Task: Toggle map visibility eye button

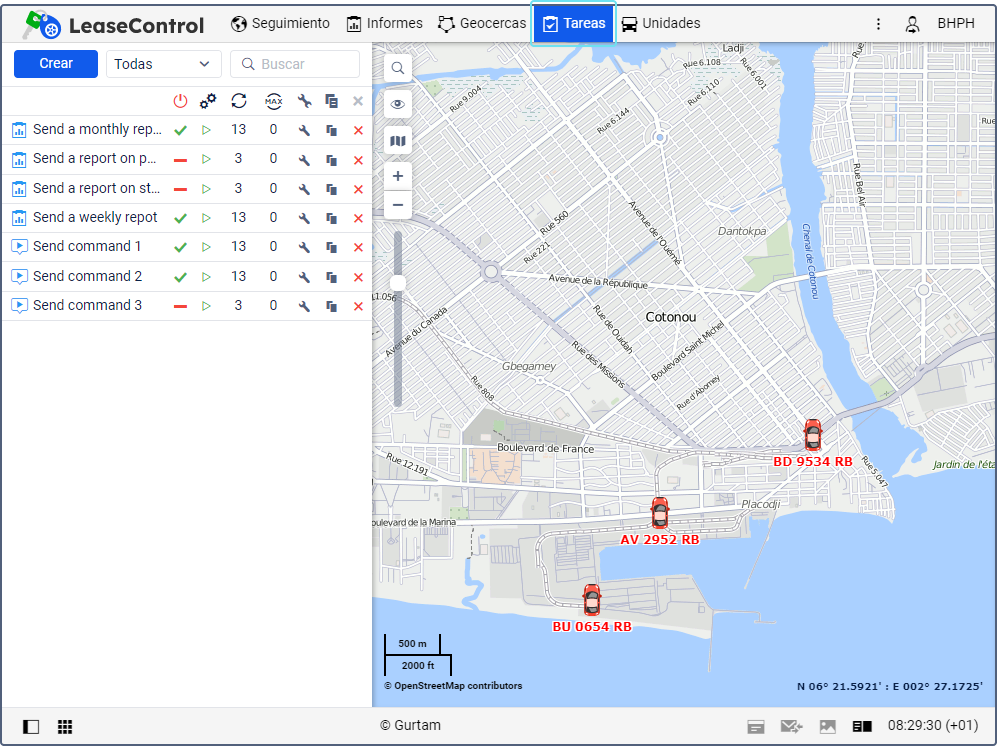Action: tap(398, 104)
